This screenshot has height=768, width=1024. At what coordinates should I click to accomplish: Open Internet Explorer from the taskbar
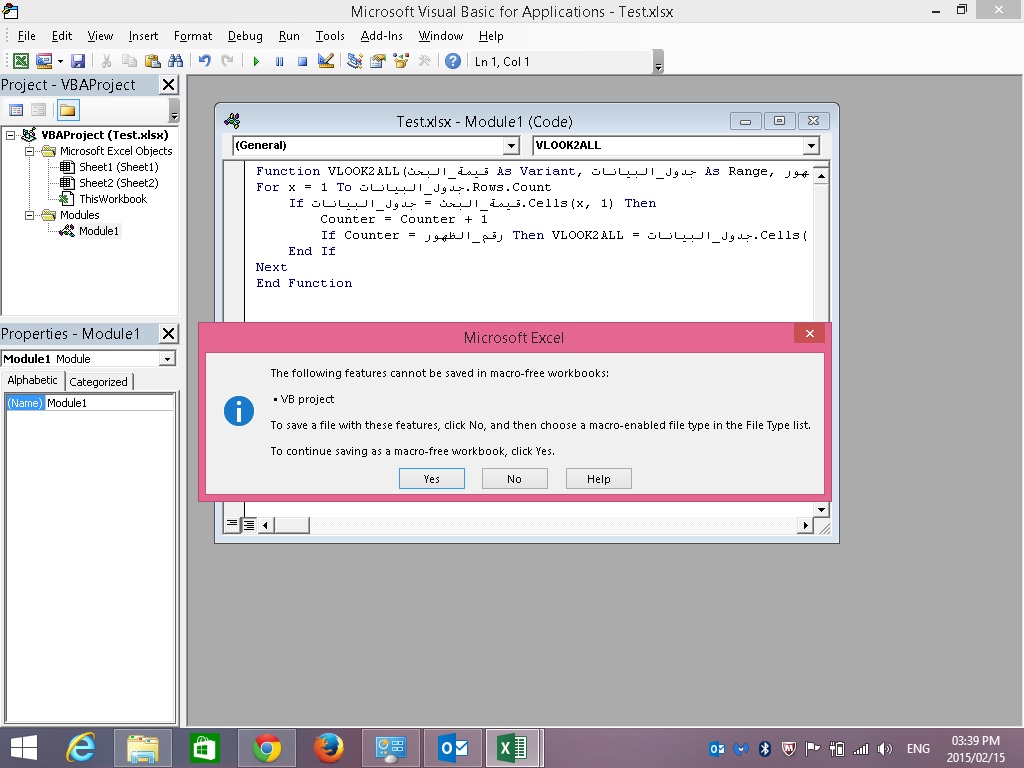(x=81, y=748)
